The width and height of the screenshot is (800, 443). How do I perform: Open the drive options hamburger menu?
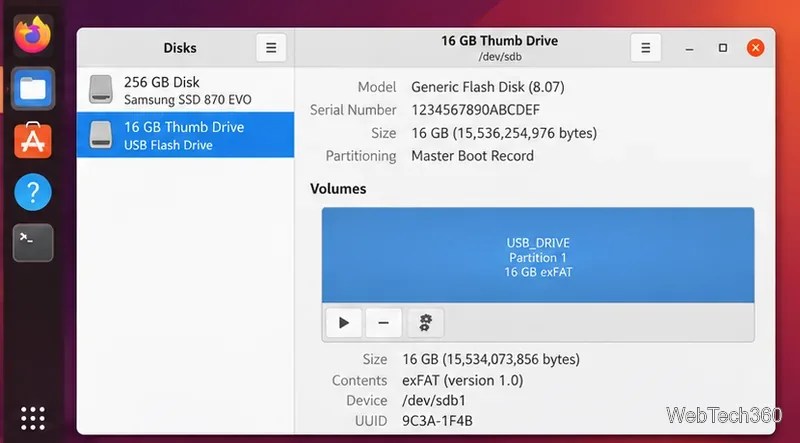pyautogui.click(x=645, y=48)
